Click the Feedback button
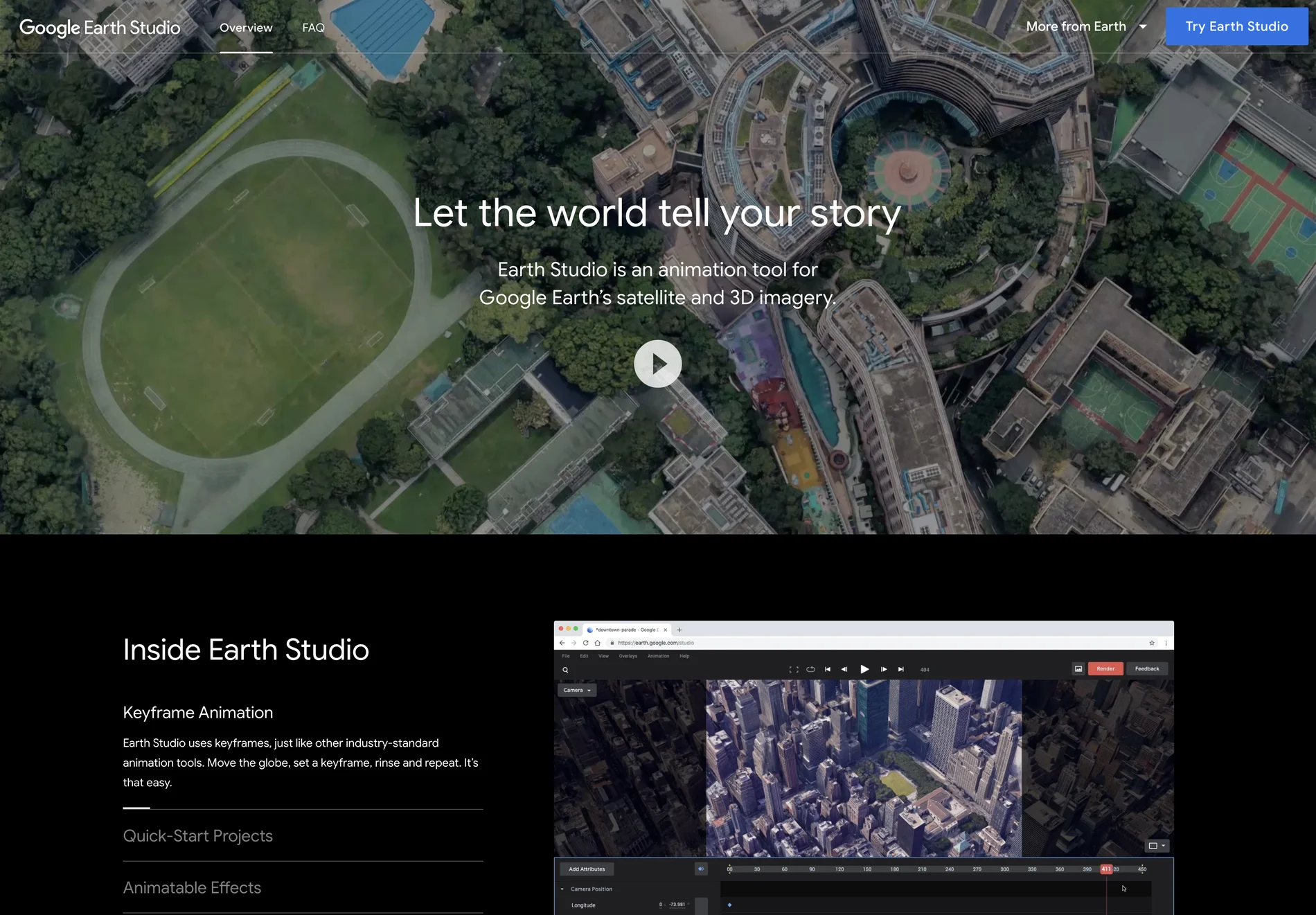 click(1147, 668)
